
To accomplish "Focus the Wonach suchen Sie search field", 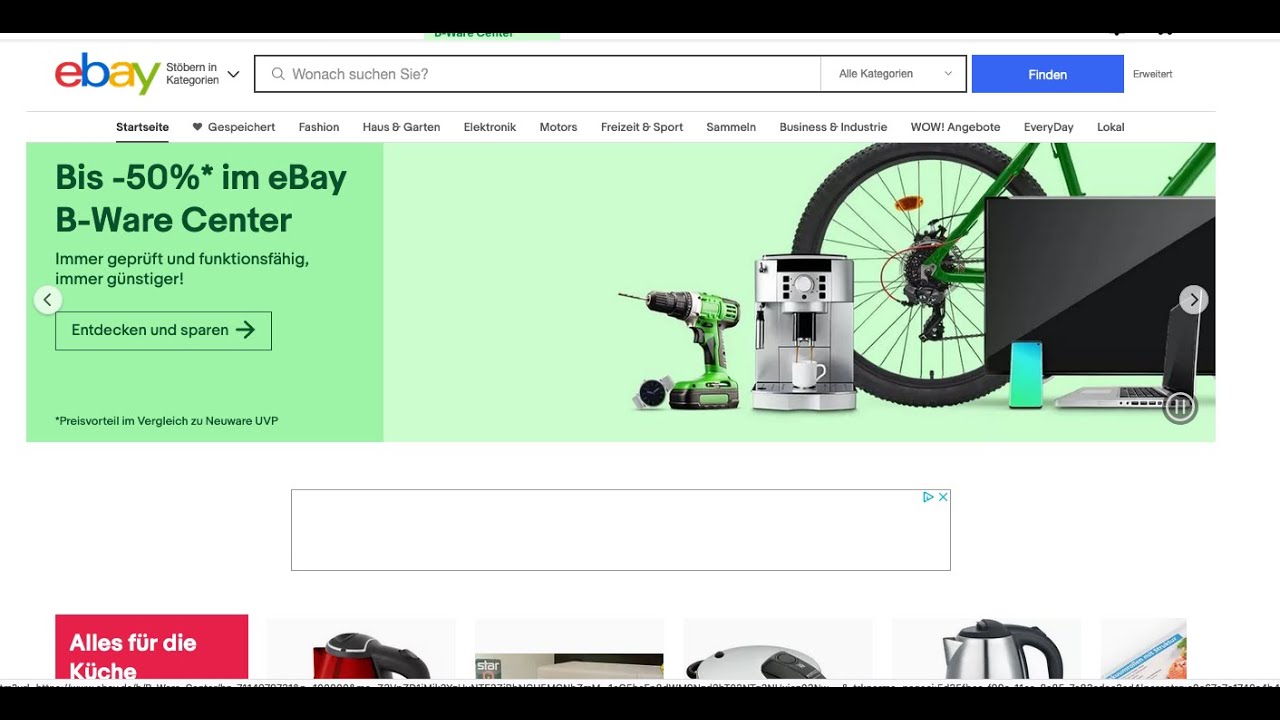I will (x=538, y=74).
